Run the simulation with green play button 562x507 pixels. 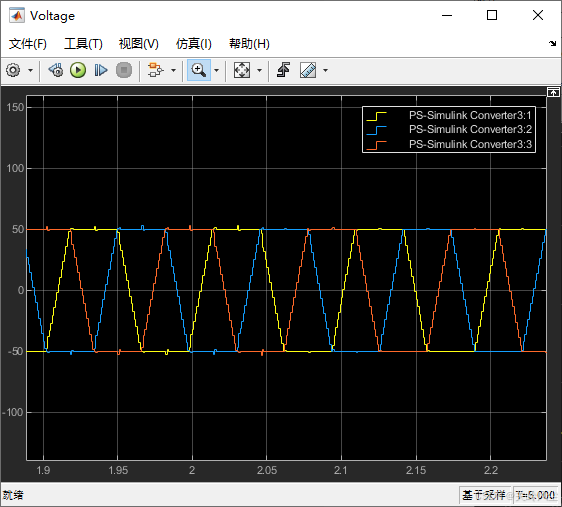click(x=78, y=70)
